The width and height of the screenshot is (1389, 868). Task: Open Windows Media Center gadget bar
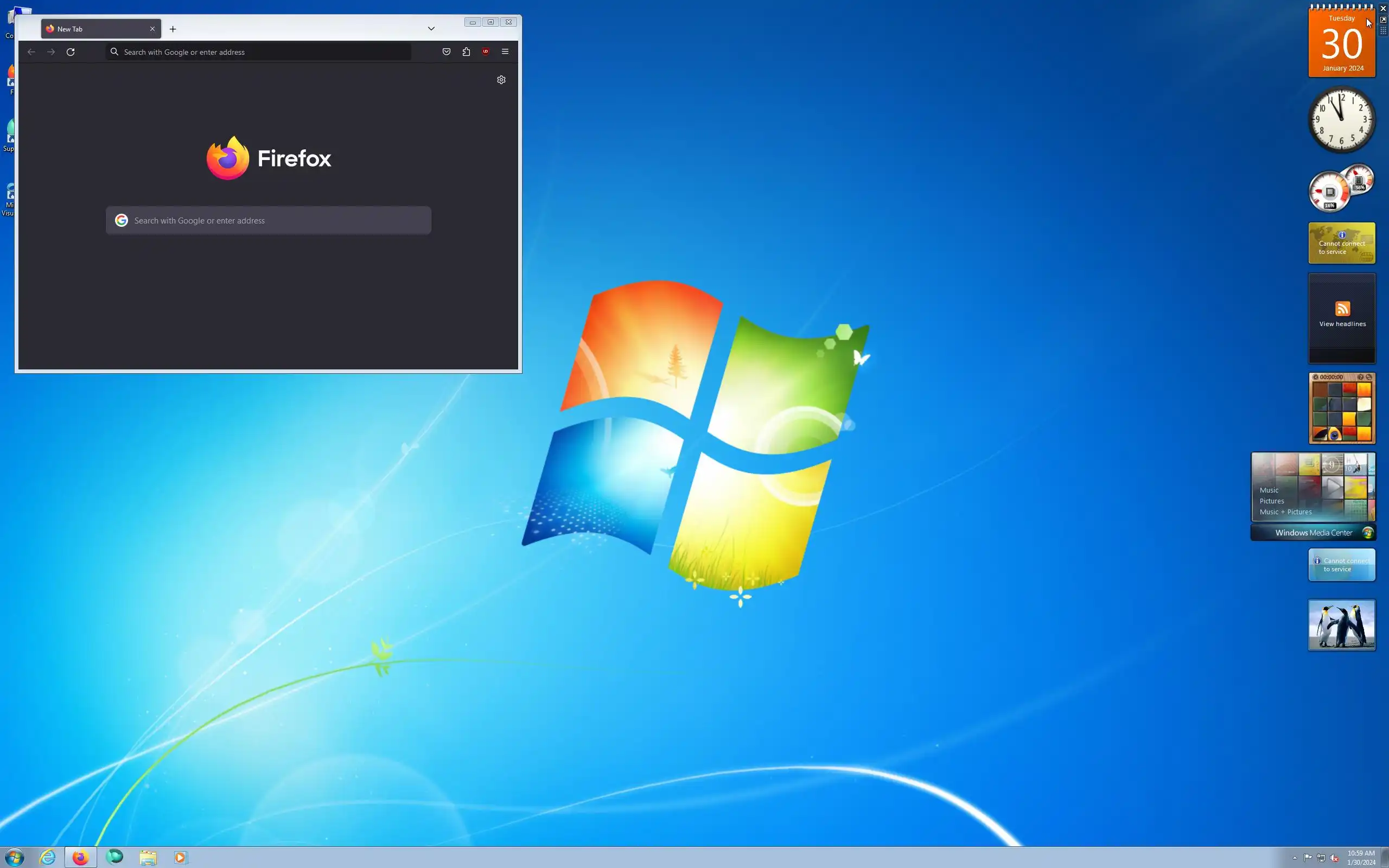pos(1313,533)
